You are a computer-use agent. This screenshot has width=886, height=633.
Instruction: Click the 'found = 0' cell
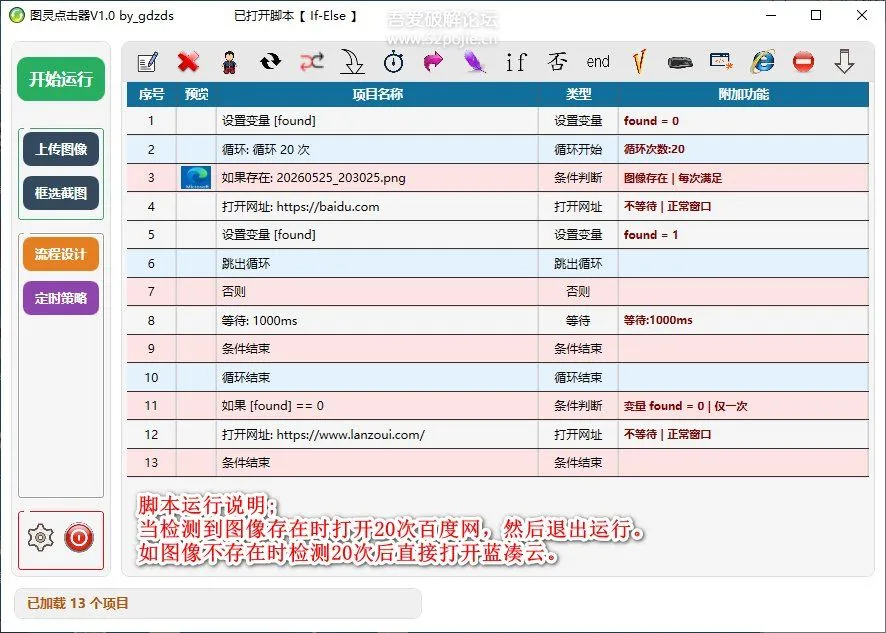[743, 120]
